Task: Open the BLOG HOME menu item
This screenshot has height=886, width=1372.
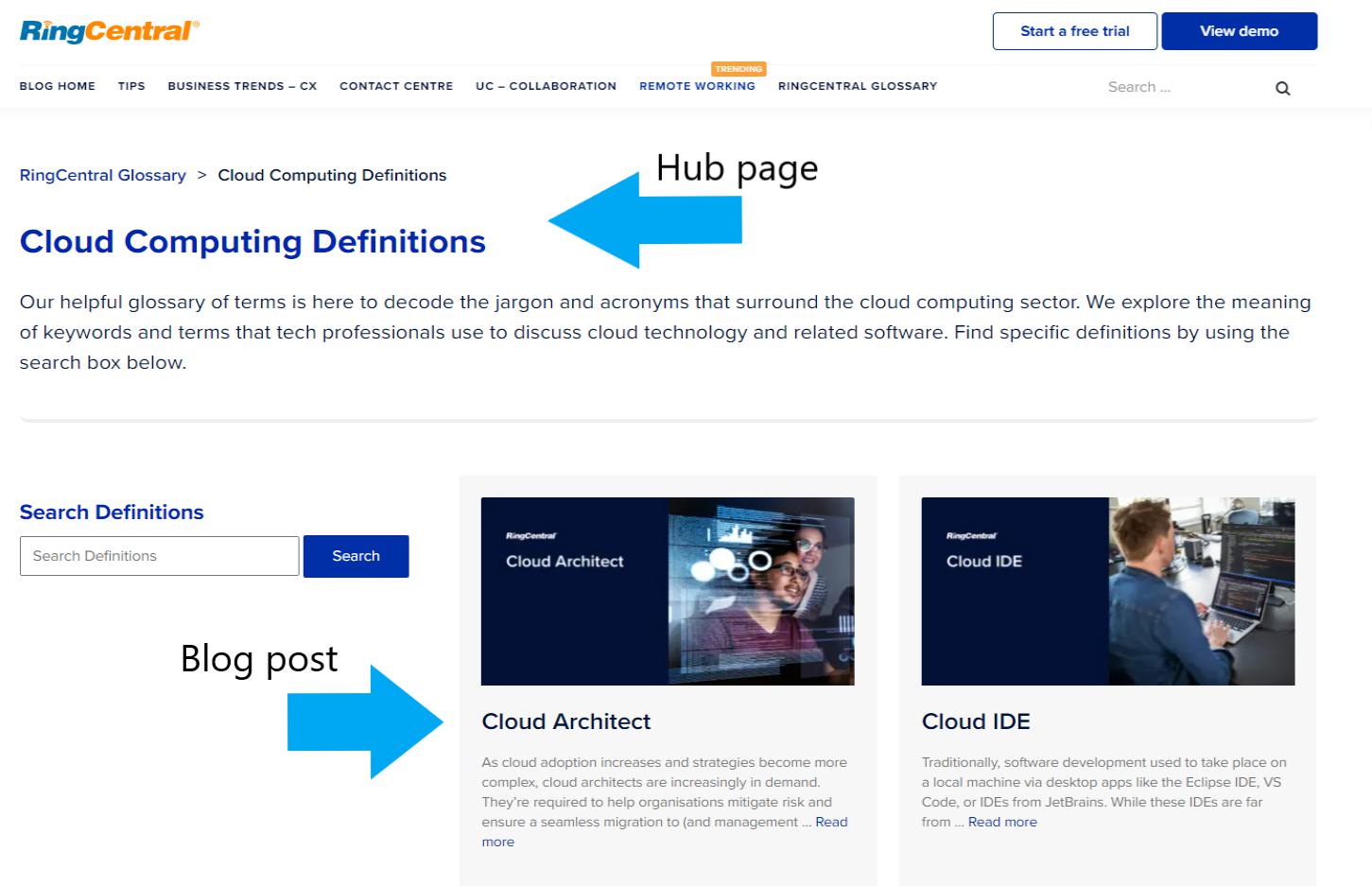Action: point(57,86)
